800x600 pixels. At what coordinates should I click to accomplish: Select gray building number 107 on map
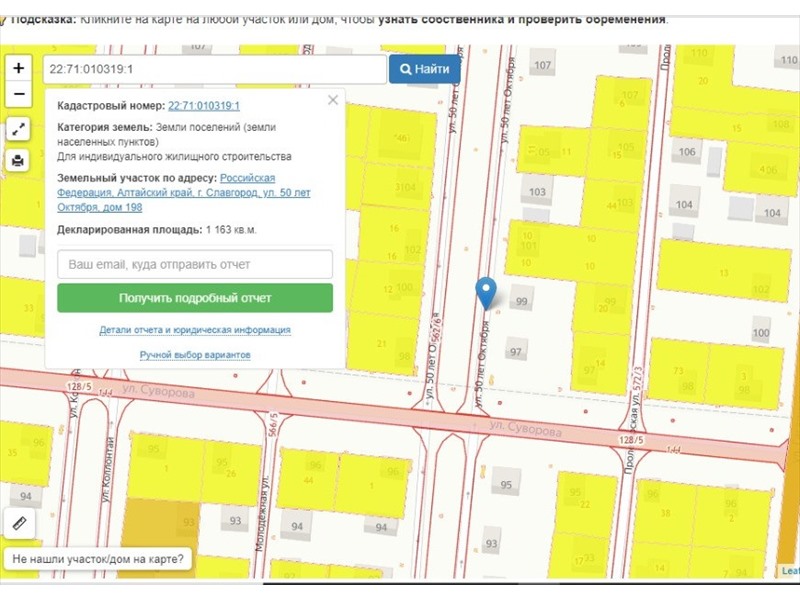(542, 66)
